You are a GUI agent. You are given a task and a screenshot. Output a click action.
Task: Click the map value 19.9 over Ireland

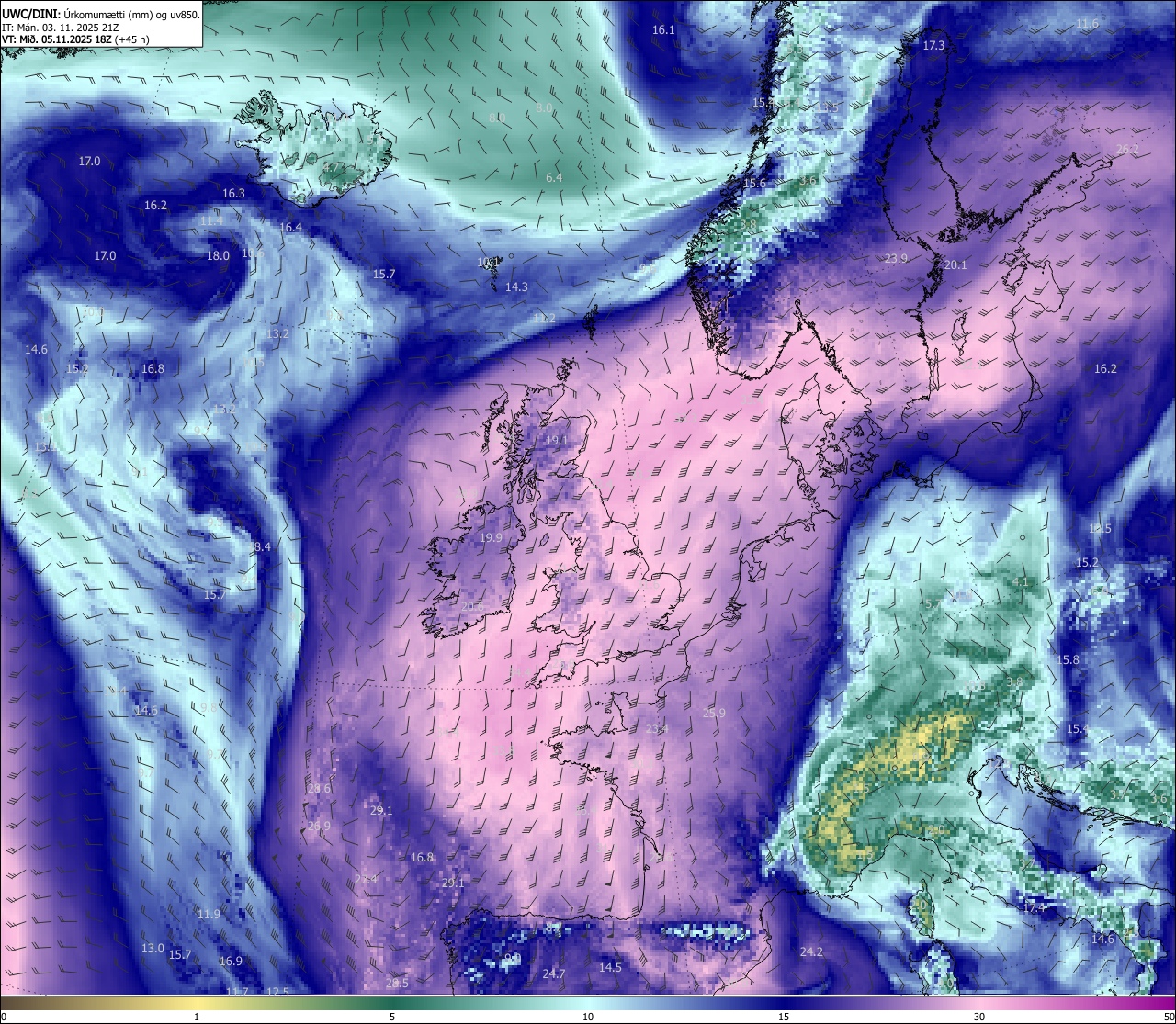(x=491, y=538)
